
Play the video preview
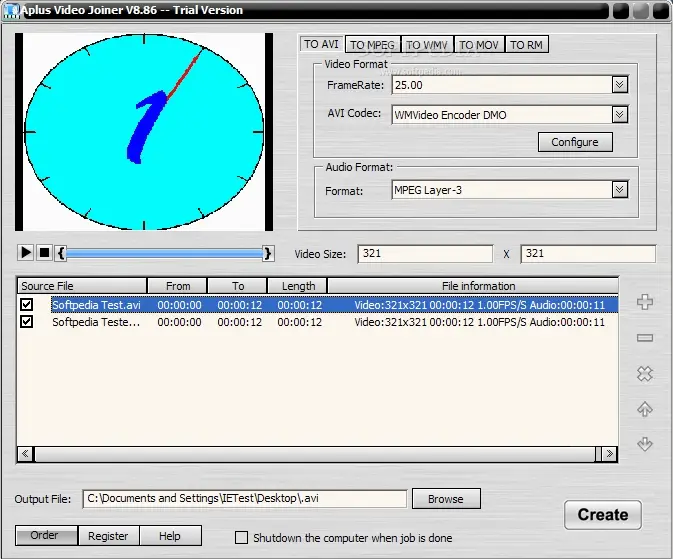pyautogui.click(x=26, y=253)
